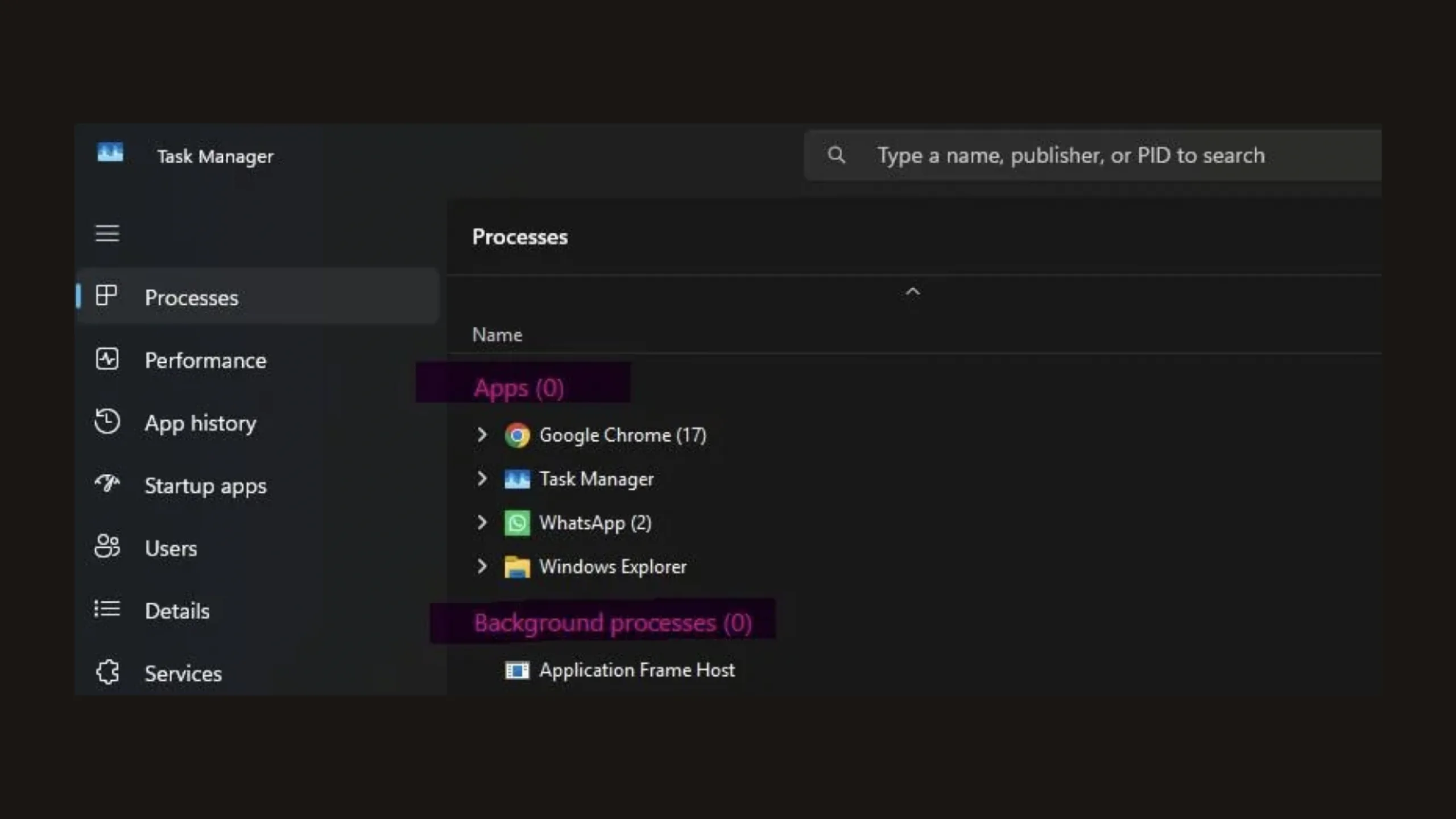This screenshot has width=1456, height=819.
Task: Select the WhatsApp (2) row text
Action: [595, 523]
